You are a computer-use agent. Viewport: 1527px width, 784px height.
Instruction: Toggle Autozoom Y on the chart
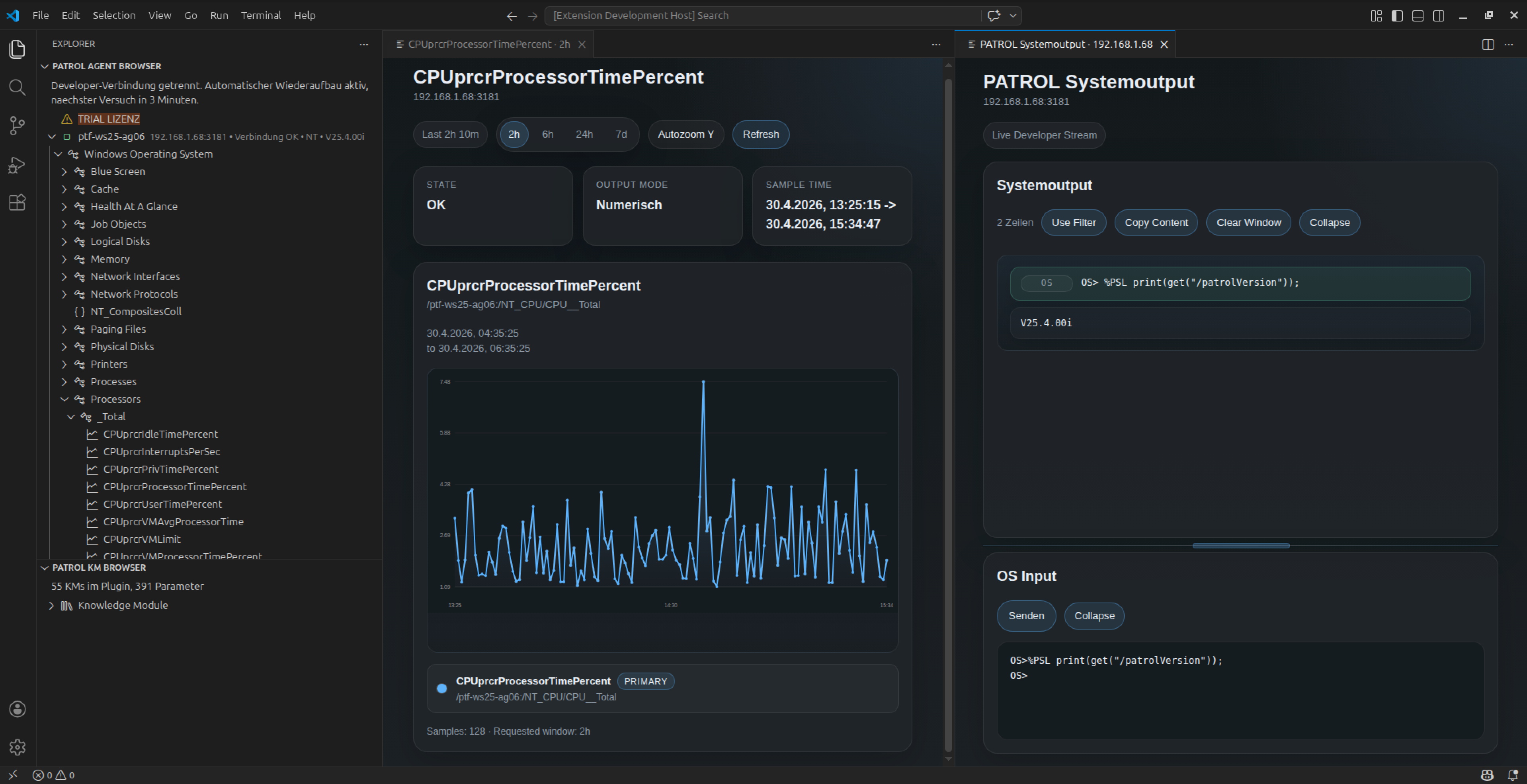point(685,135)
